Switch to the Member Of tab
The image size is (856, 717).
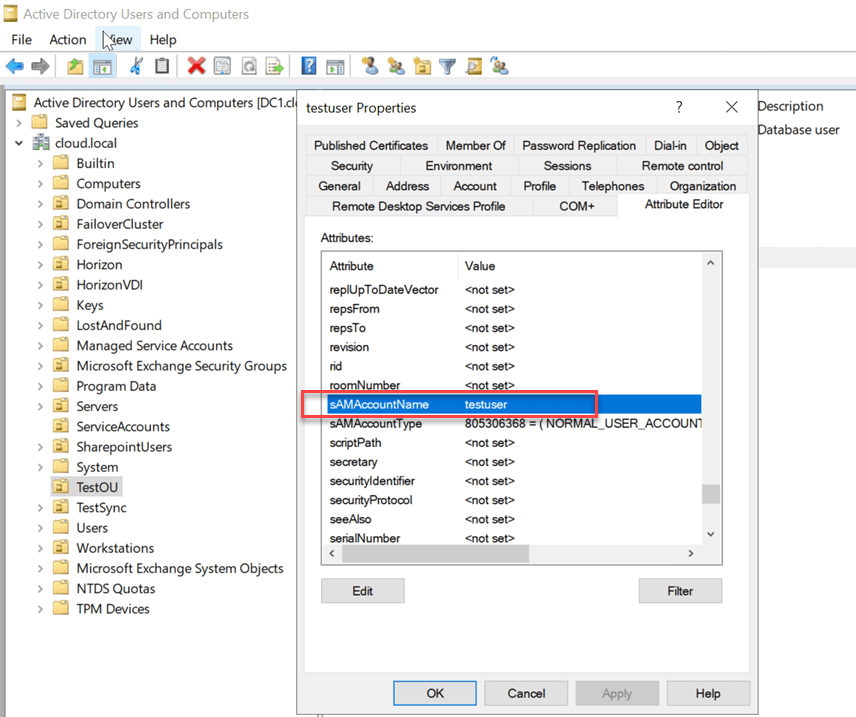476,145
